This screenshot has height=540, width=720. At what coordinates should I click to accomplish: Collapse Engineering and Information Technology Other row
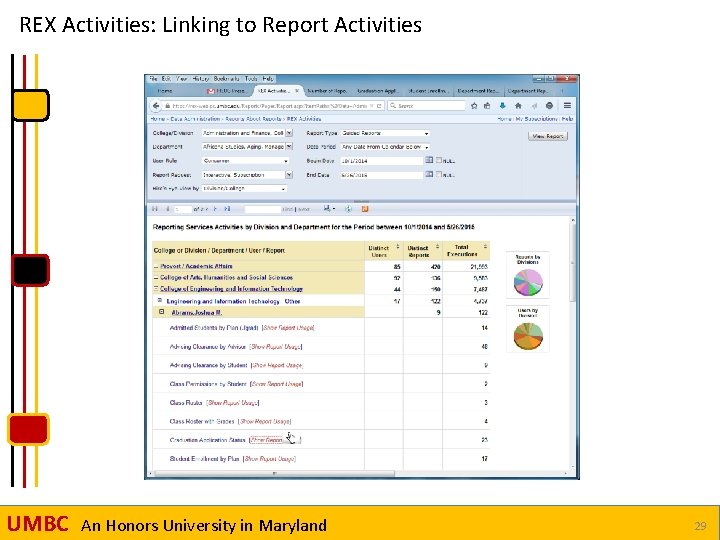coord(160,300)
